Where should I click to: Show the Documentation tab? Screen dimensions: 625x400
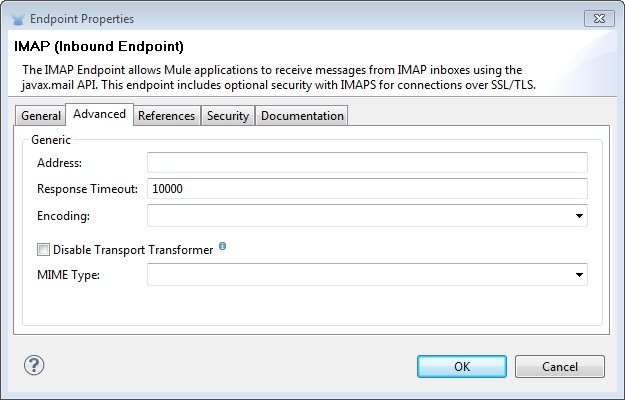pos(302,116)
